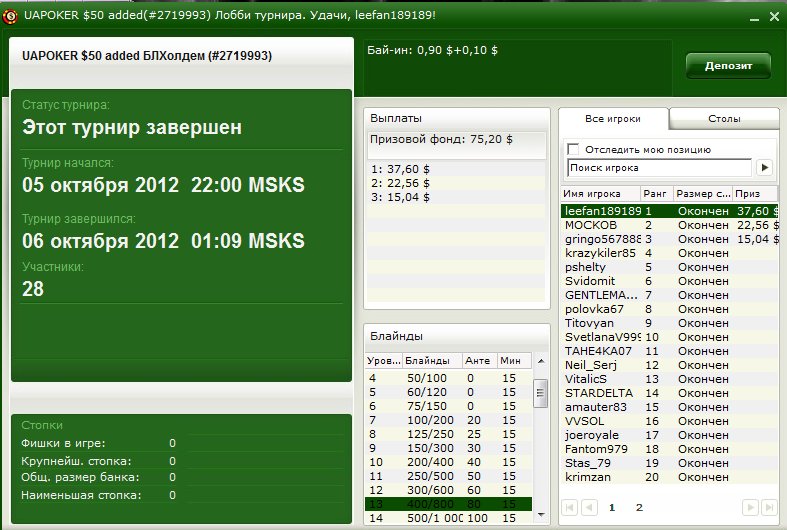Select player joeroyale row
Screen dimensions: 787x530
click(x=670, y=435)
